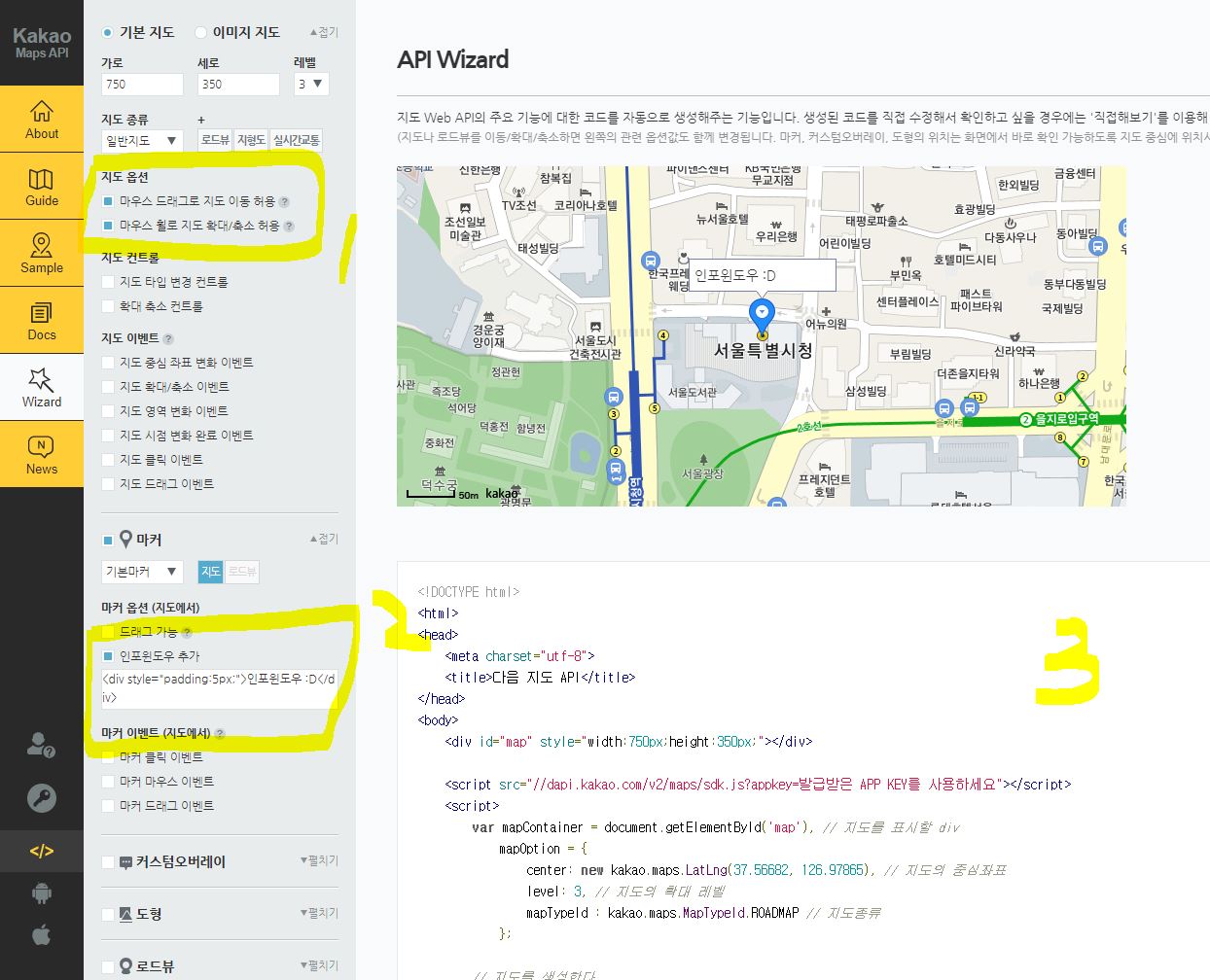This screenshot has width=1210, height=980.
Task: Toggle 드래그 가능 marker option checkbox
Action: pyautogui.click(x=108, y=632)
